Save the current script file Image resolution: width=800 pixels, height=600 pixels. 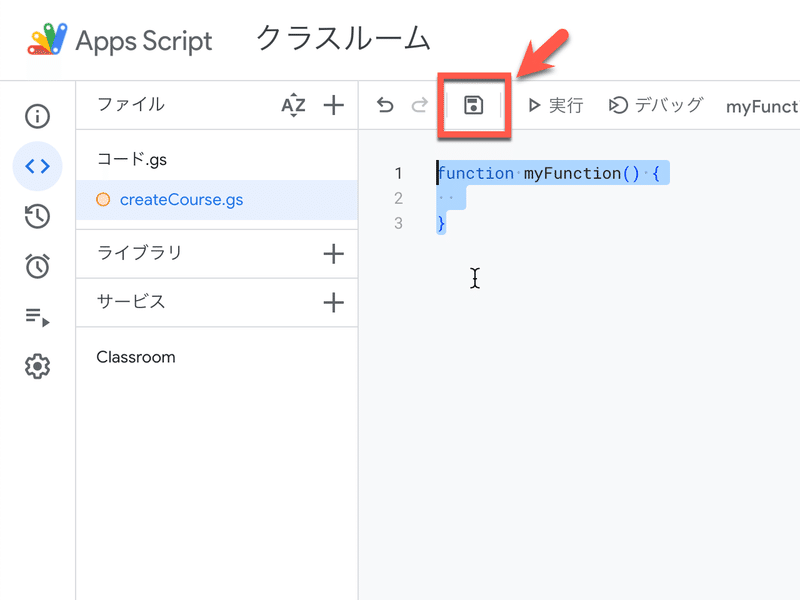click(x=472, y=105)
